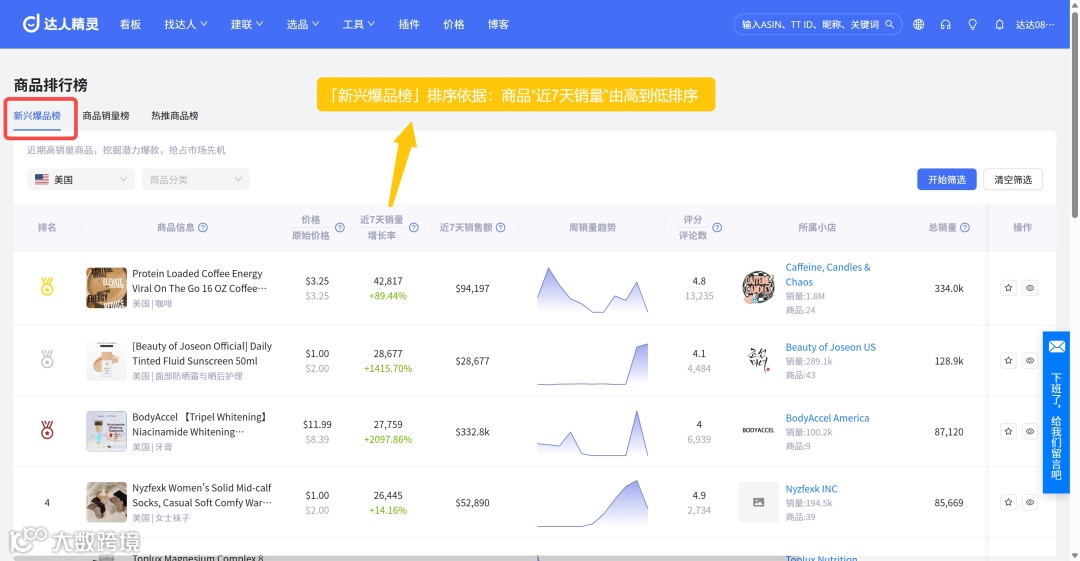This screenshot has height=561, width=1080.
Task: Click BodyAccel America shop logo
Action: click(758, 430)
